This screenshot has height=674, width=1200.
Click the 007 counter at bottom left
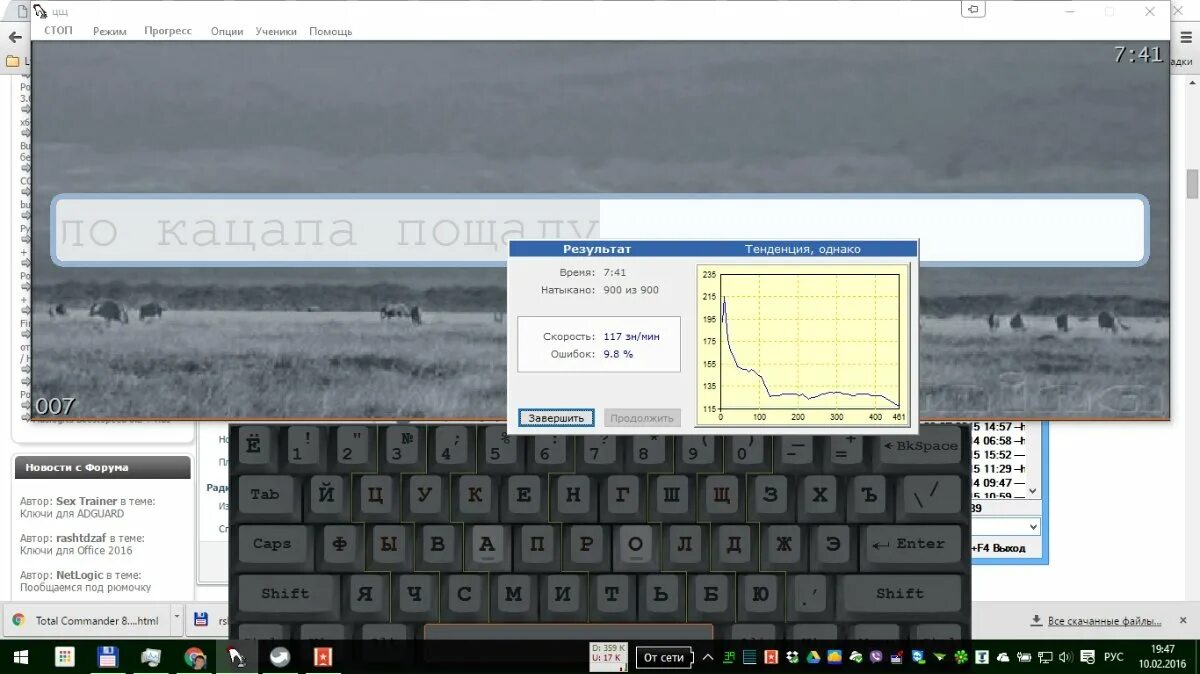tap(55, 406)
